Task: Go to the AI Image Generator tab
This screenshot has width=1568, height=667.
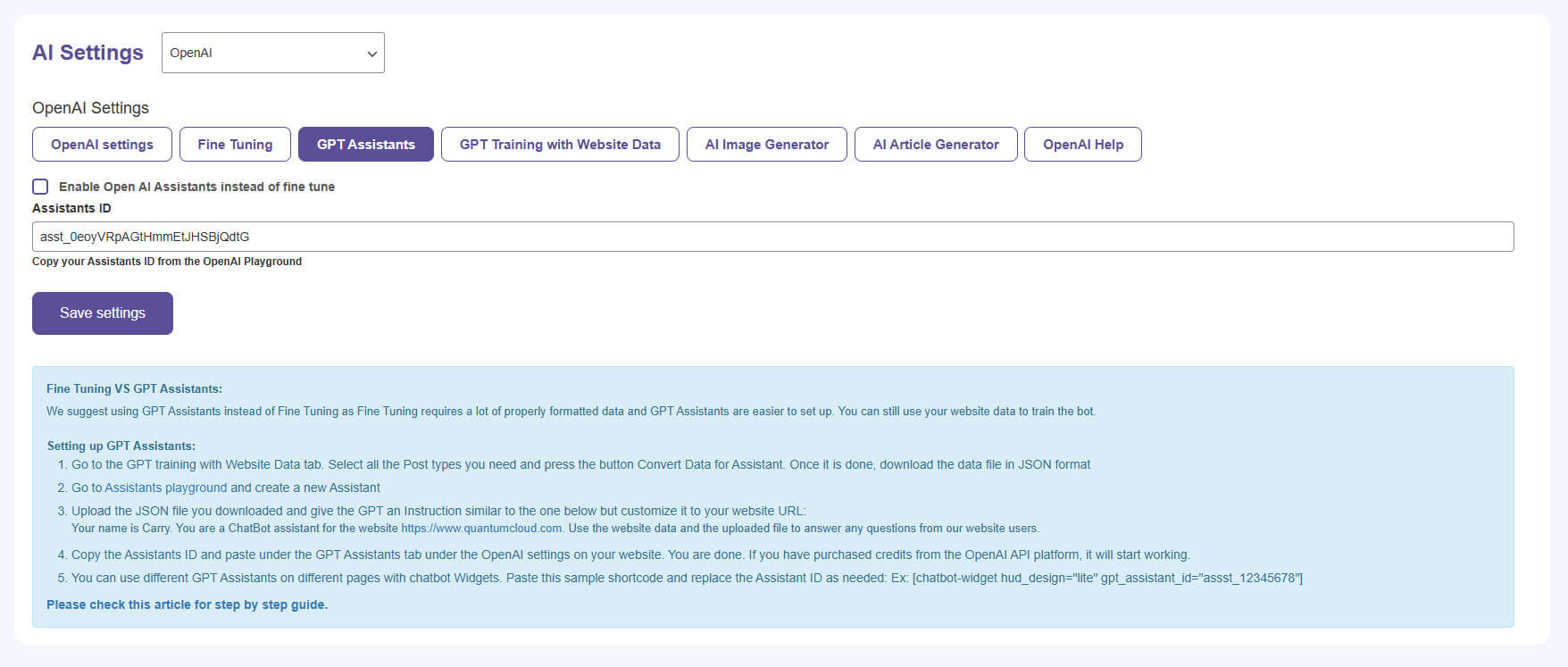Action: pos(766,145)
